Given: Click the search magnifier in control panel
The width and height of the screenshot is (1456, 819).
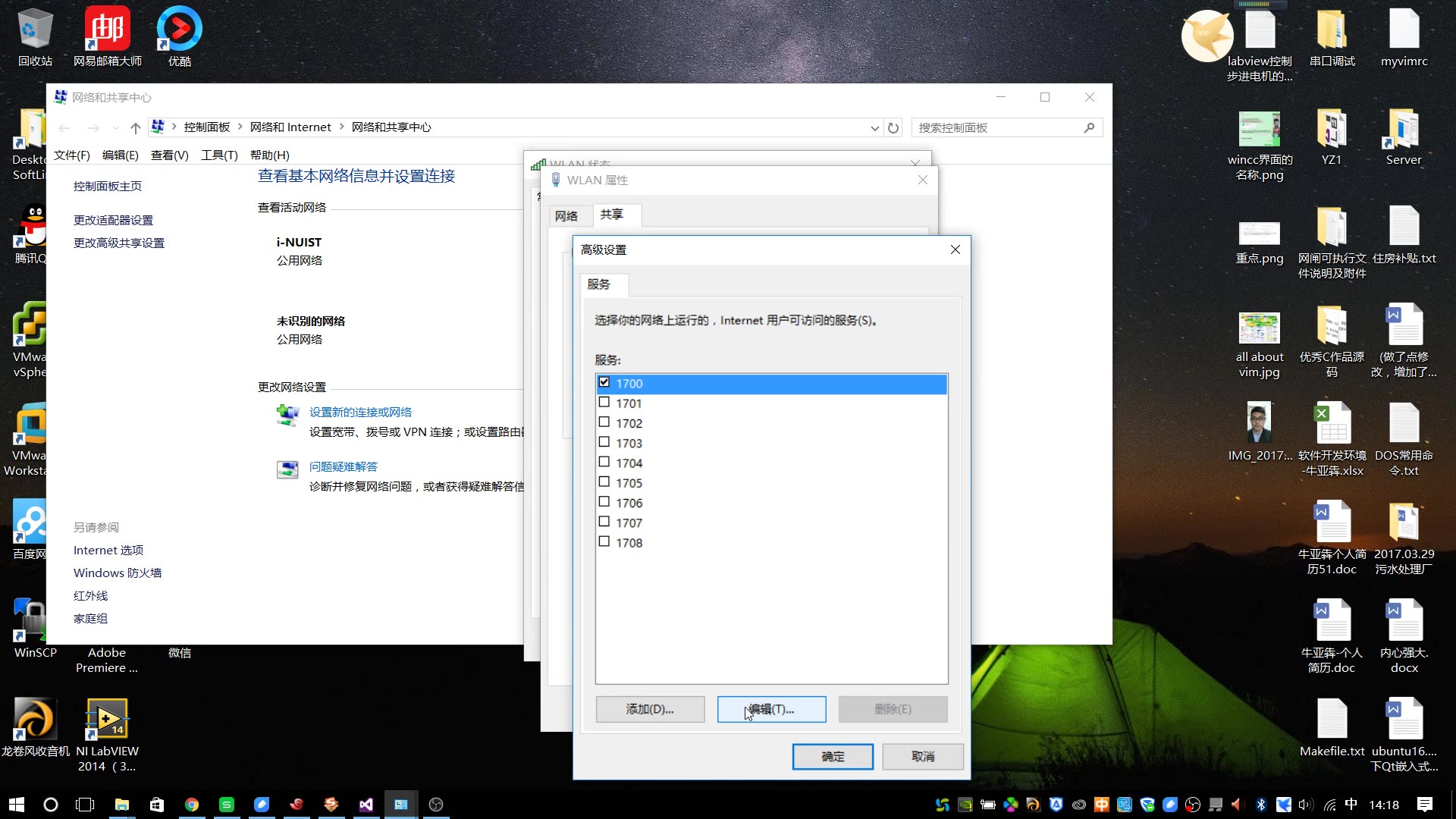Looking at the screenshot, I should 1089,127.
